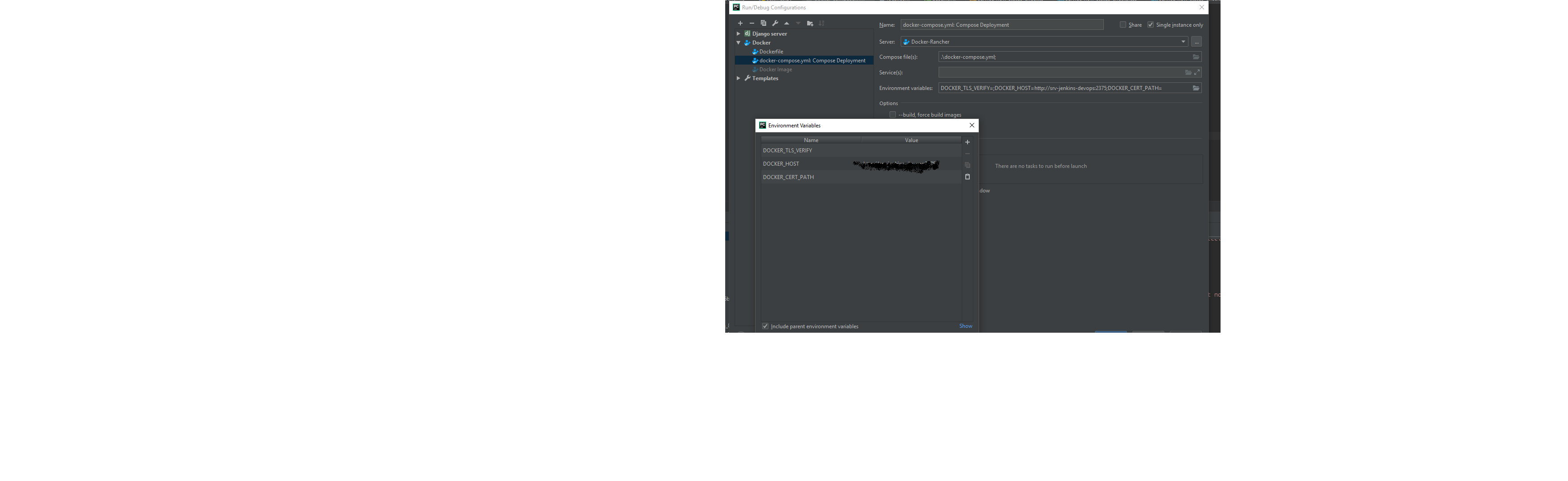Enable the Share checkbox
The width and height of the screenshot is (1568, 481).
click(x=1123, y=25)
